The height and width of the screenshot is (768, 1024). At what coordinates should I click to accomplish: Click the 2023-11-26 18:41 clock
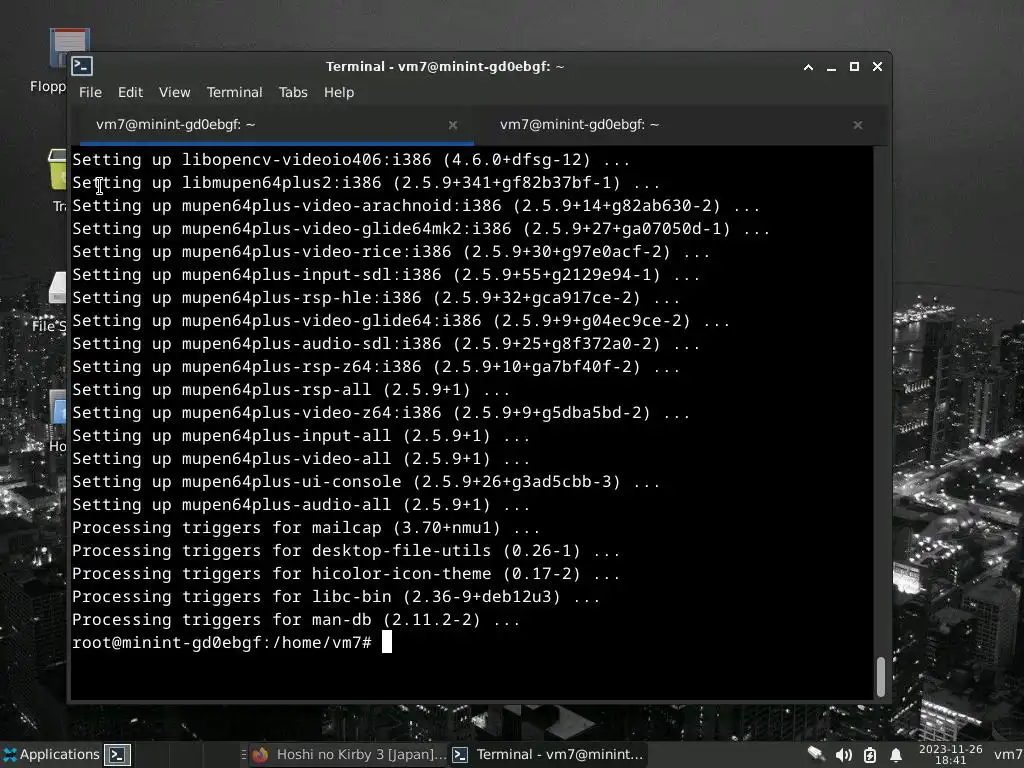click(x=950, y=754)
